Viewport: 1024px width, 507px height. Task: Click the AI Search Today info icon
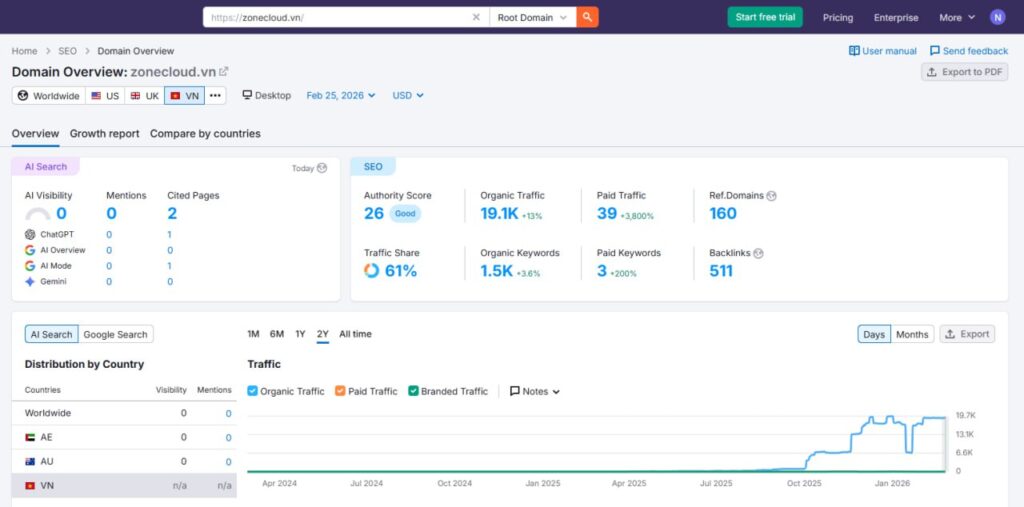(x=322, y=168)
